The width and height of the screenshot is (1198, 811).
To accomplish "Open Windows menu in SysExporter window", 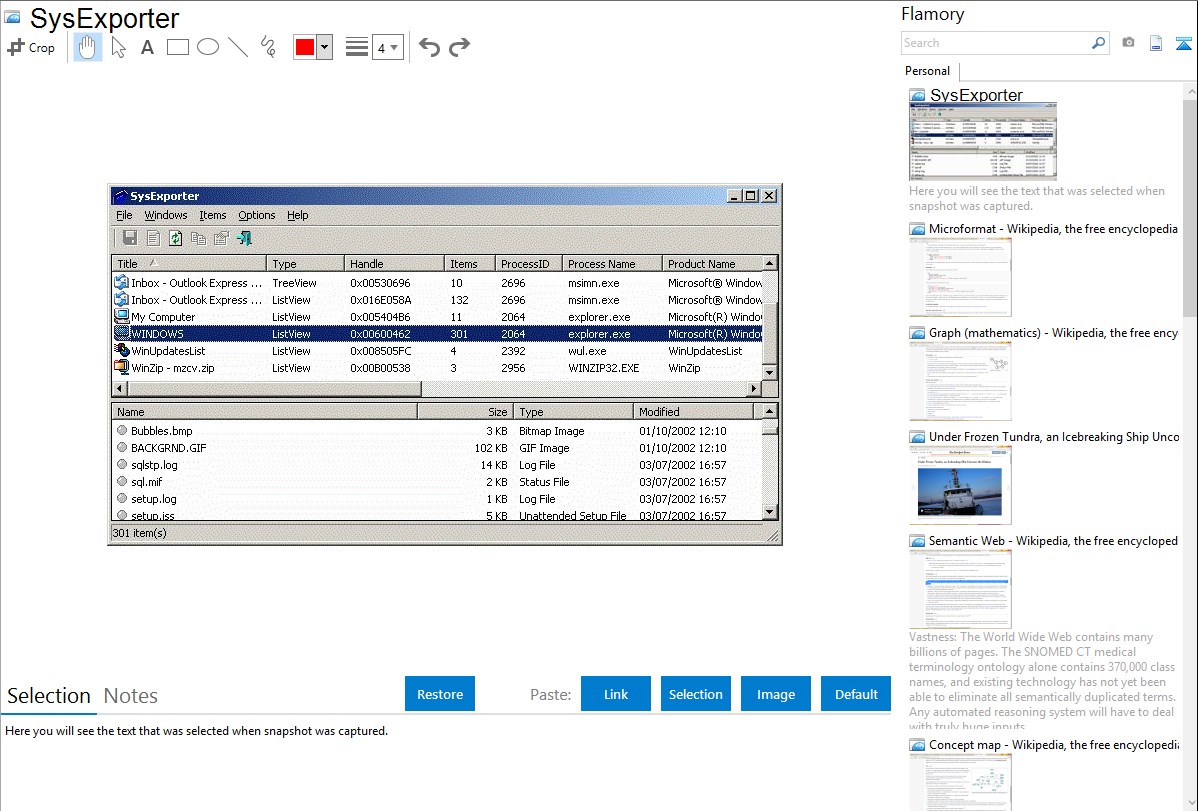I will tap(166, 216).
